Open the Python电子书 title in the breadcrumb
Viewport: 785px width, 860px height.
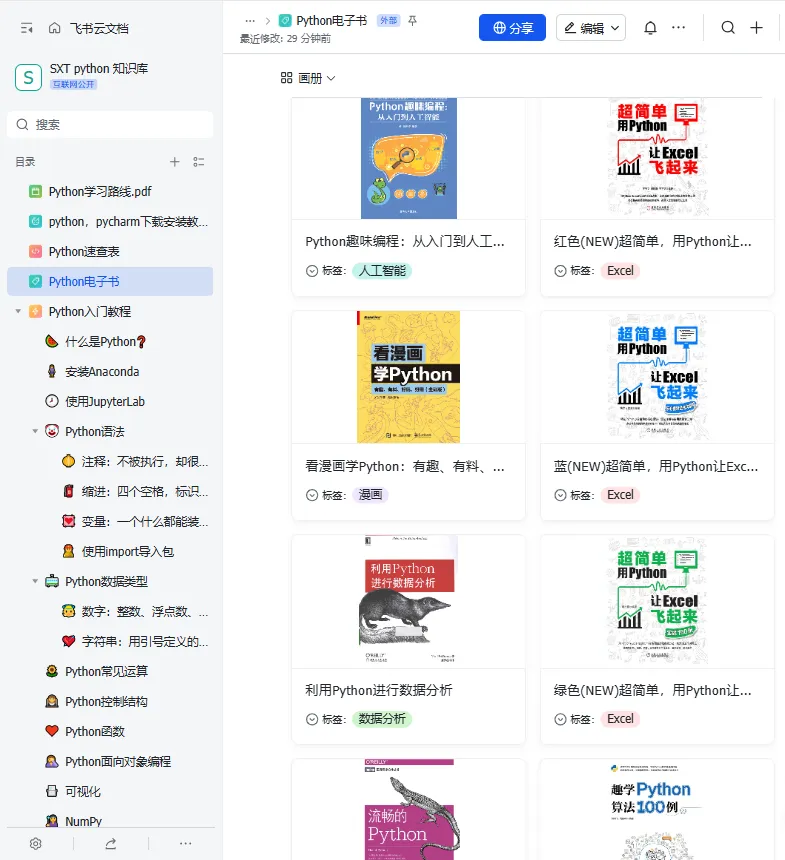pyautogui.click(x=331, y=20)
